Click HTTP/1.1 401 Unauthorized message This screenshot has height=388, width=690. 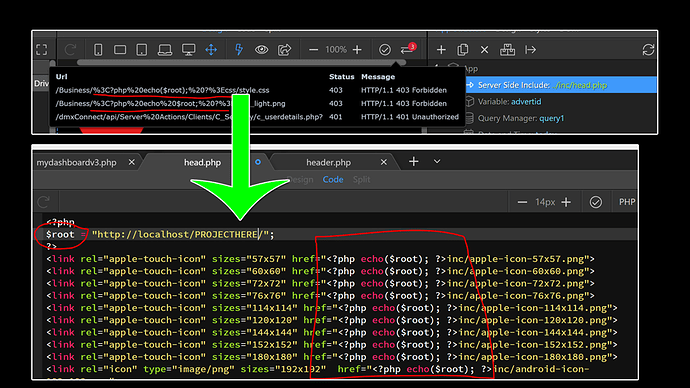(410, 117)
